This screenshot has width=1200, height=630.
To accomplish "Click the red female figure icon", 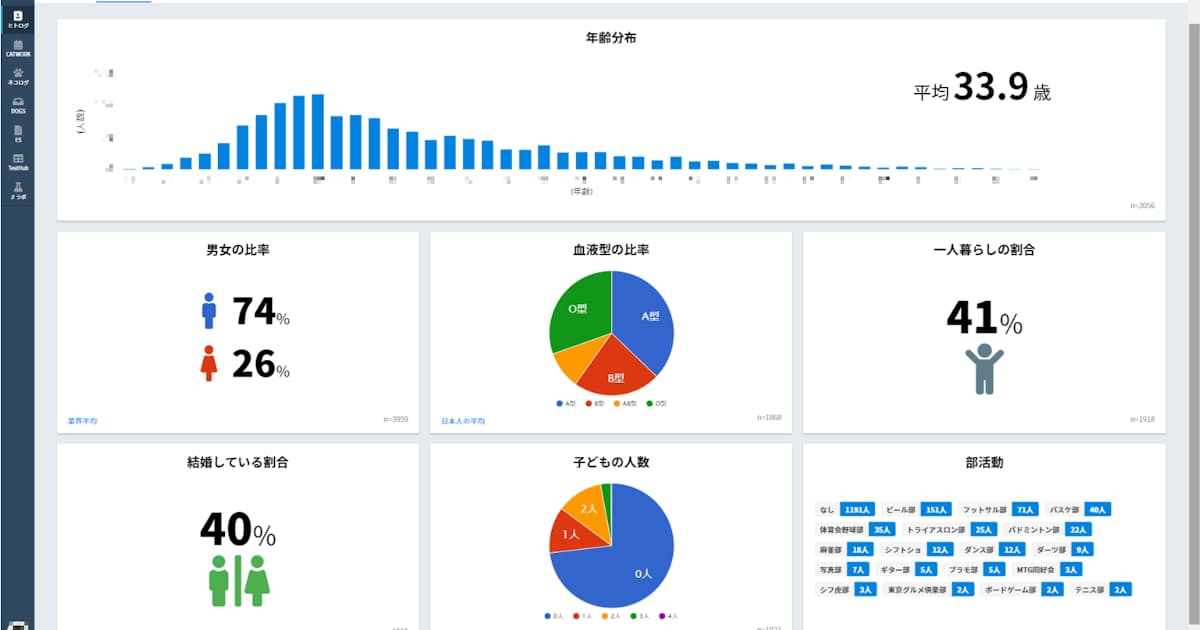I will pos(208,364).
